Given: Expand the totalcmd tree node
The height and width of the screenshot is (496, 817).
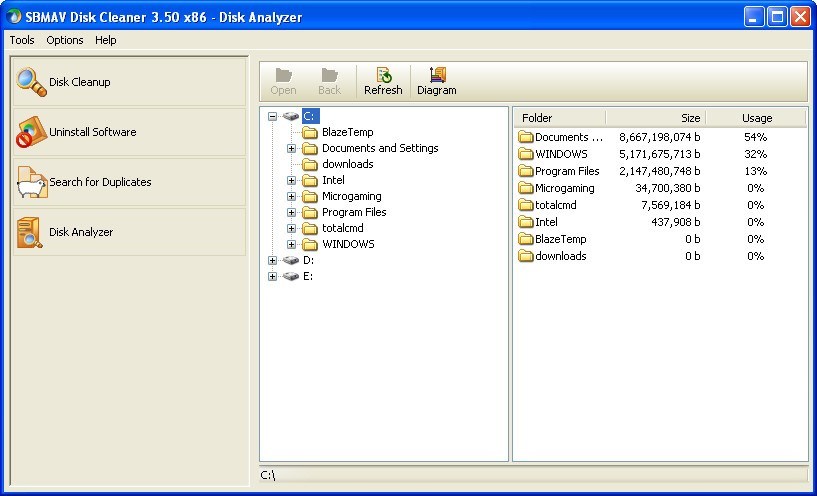Looking at the screenshot, I should [x=291, y=228].
